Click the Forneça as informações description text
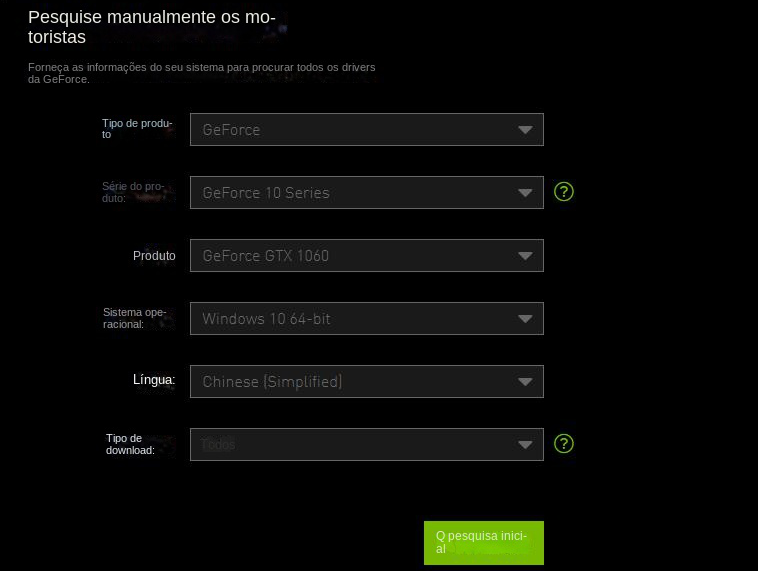This screenshot has height=571, width=758. pyautogui.click(x=202, y=73)
